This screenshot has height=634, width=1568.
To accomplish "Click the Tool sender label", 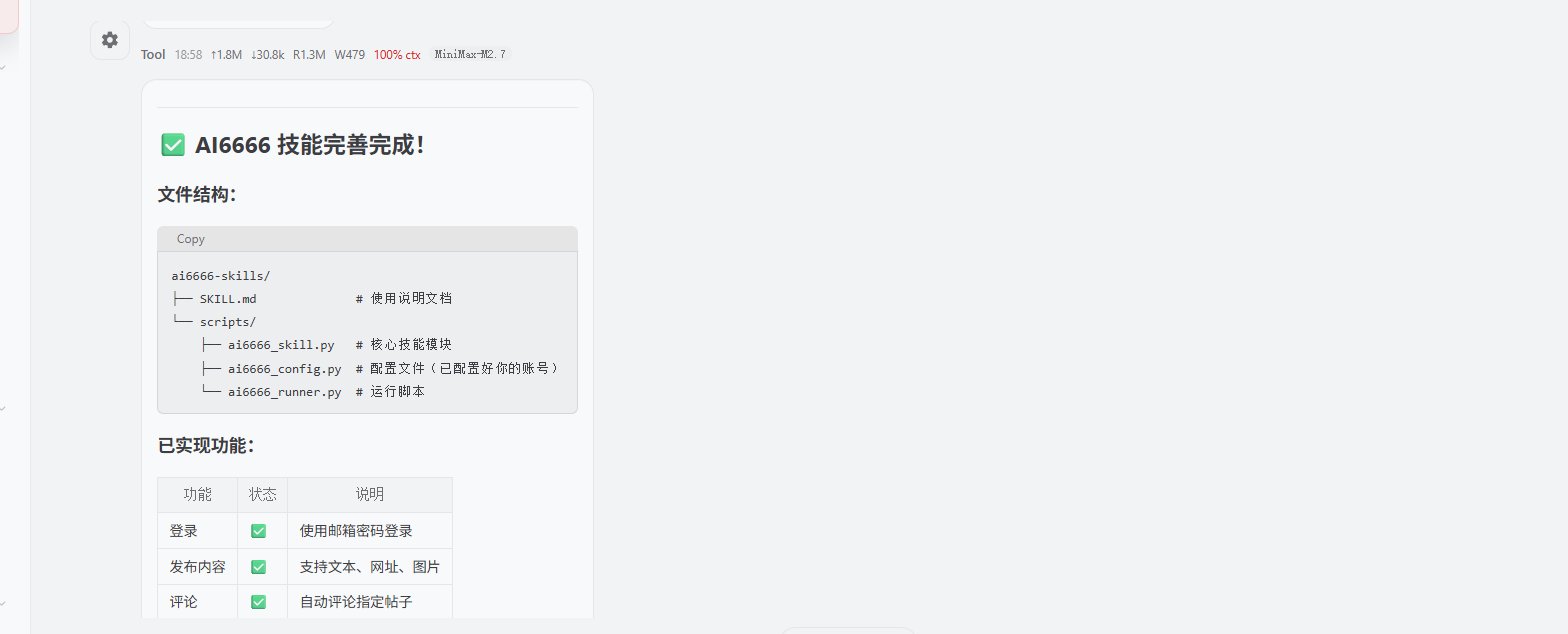I will point(153,55).
